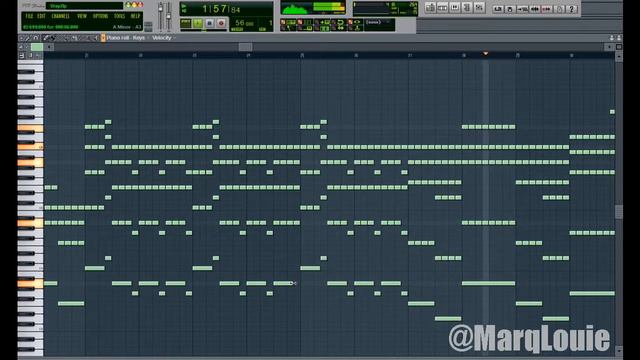Open the CHANNELS menu
This screenshot has width=640, height=360.
point(60,16)
